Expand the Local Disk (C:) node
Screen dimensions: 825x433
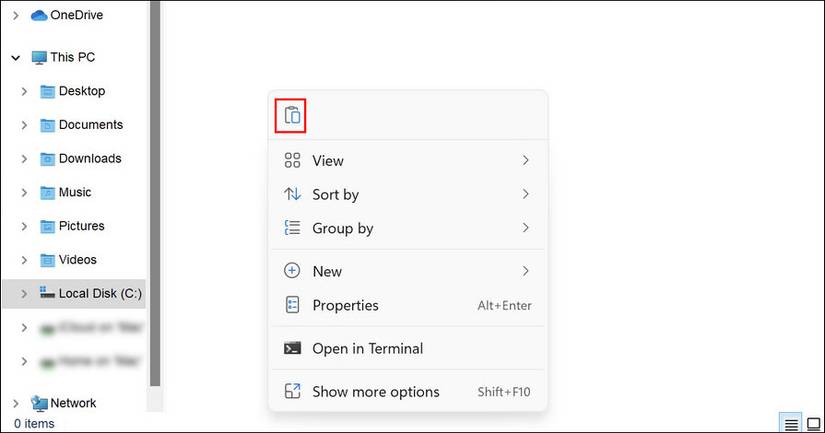[24, 294]
